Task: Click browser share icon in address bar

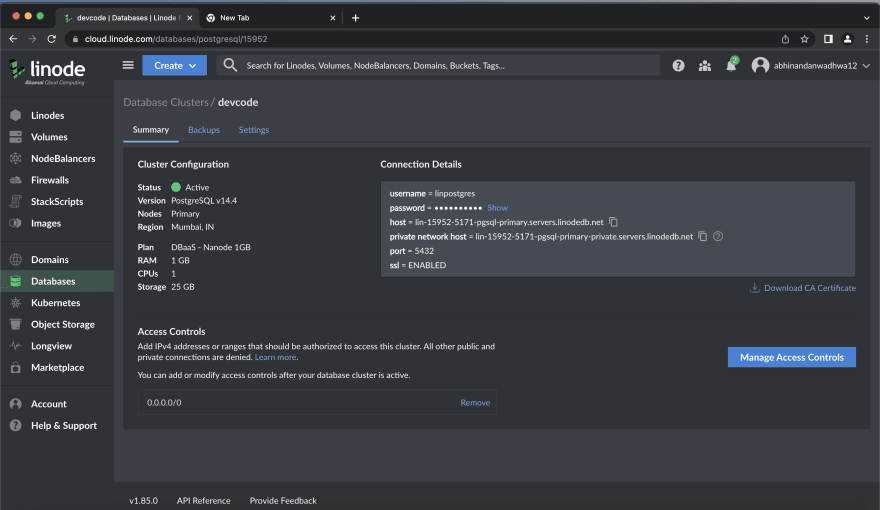Action: (785, 39)
